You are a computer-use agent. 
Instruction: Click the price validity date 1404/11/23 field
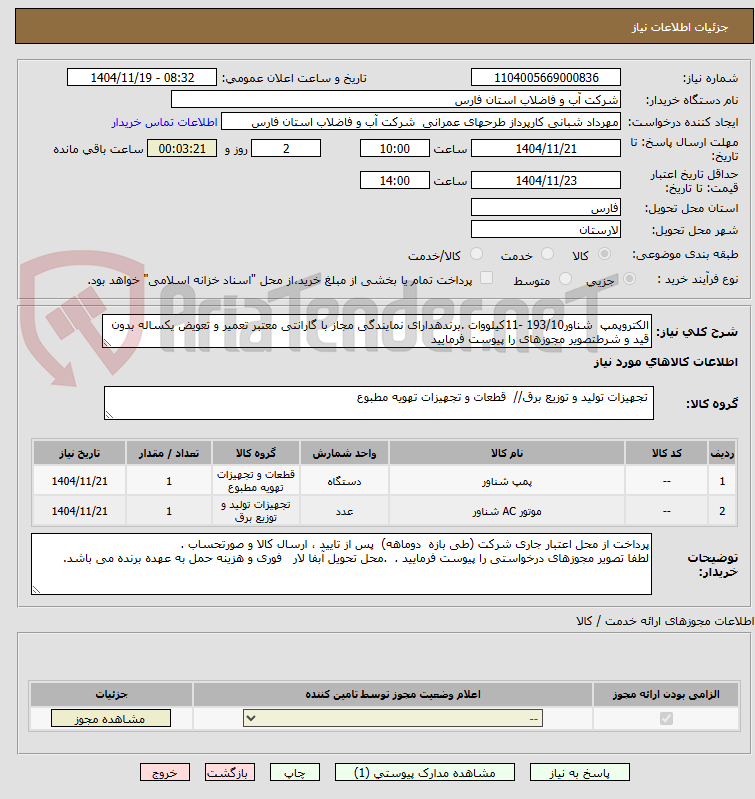click(x=546, y=180)
